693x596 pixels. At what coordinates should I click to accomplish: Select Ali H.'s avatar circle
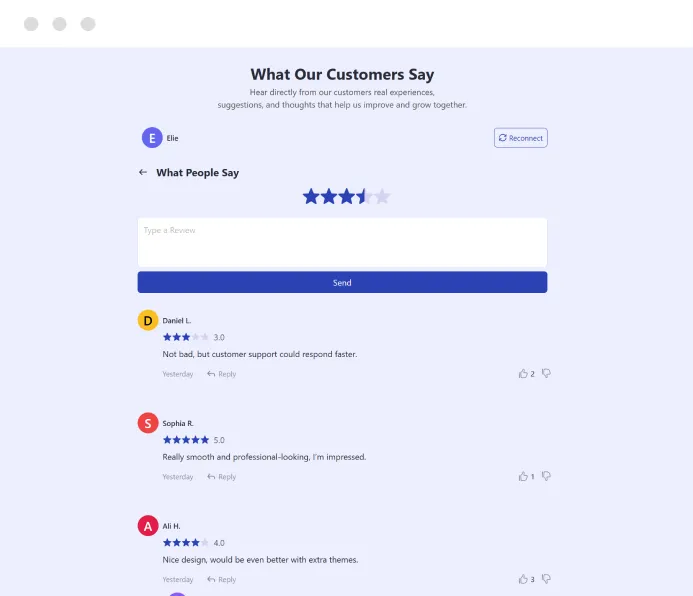point(148,526)
